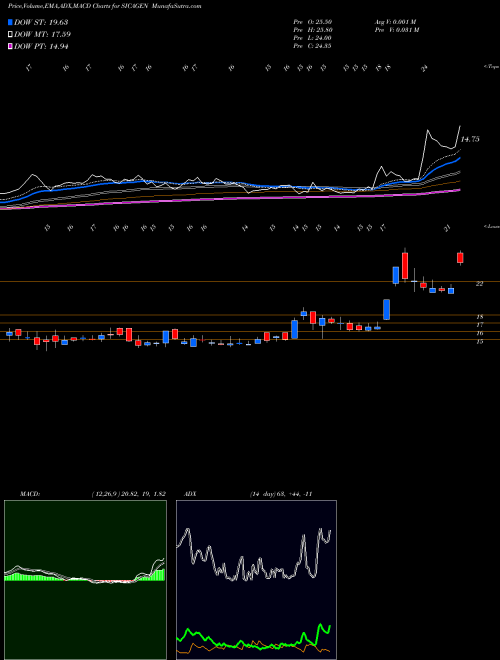Click the magenta DOW PT legend swatch

coord(10,46)
